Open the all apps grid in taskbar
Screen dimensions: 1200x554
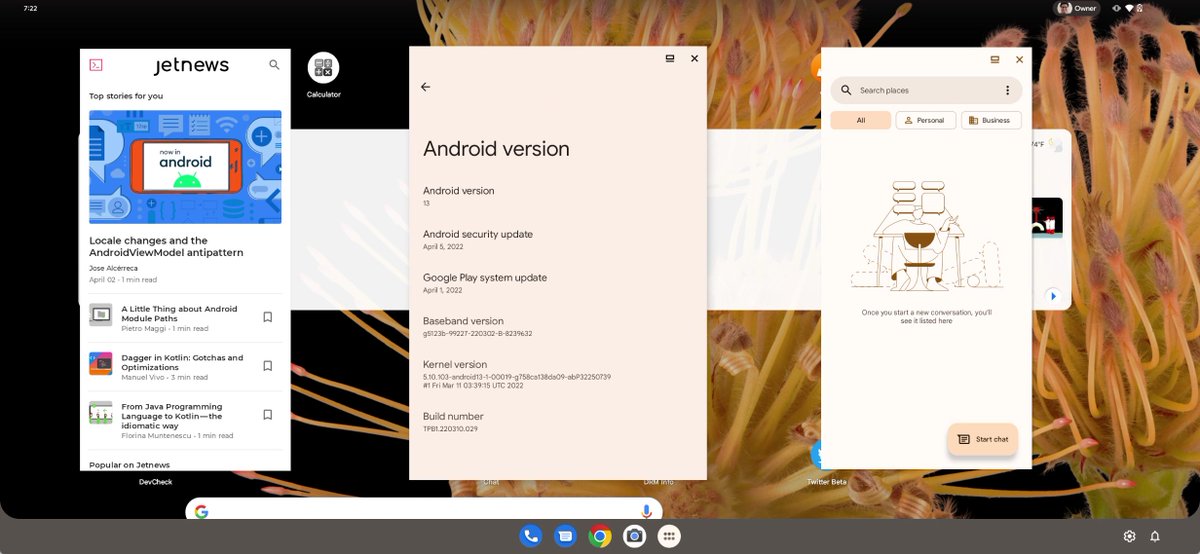[669, 536]
